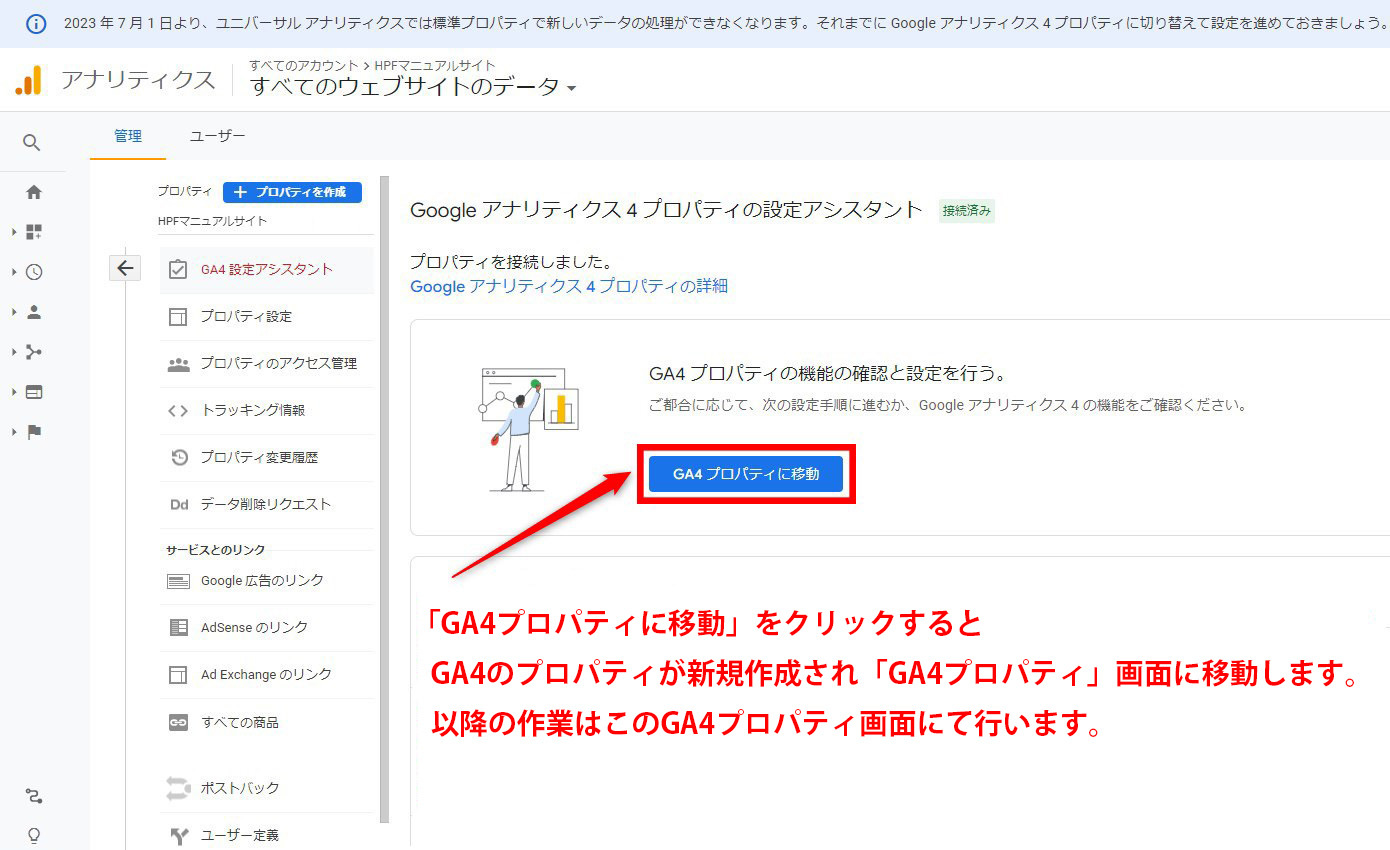Expand the Conversions section arrow in left rail
Viewport: 1390px width, 850px height.
pyautogui.click(x=15, y=432)
